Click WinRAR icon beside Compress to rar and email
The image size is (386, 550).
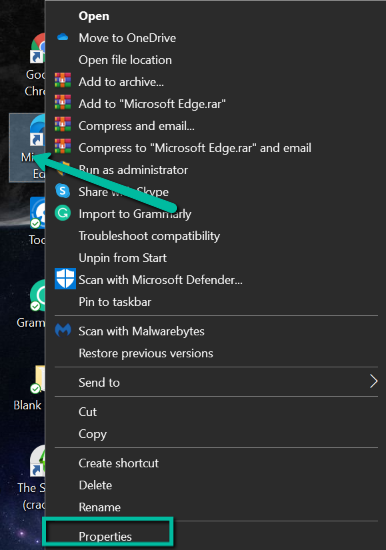click(x=63, y=146)
